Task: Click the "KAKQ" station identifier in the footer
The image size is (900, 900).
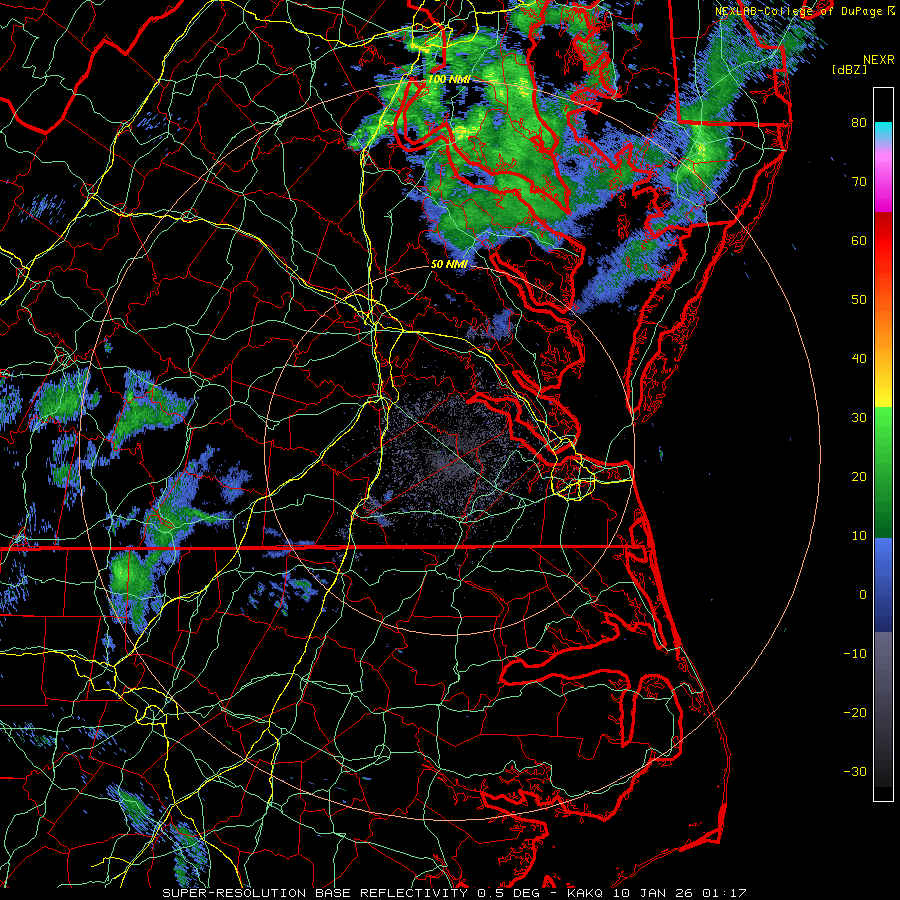Action: tap(585, 893)
